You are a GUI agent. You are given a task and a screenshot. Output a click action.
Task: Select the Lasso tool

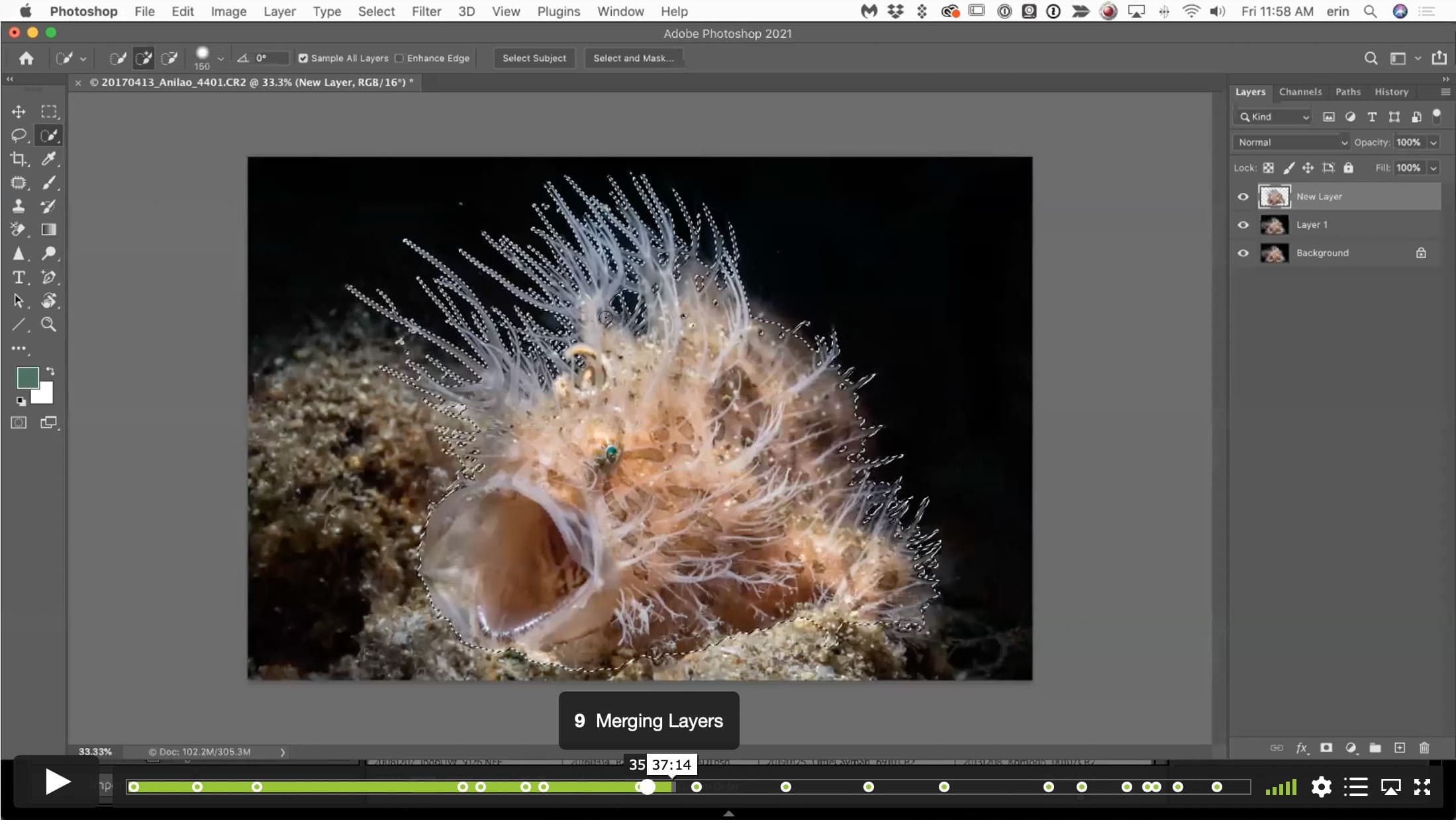click(x=19, y=135)
